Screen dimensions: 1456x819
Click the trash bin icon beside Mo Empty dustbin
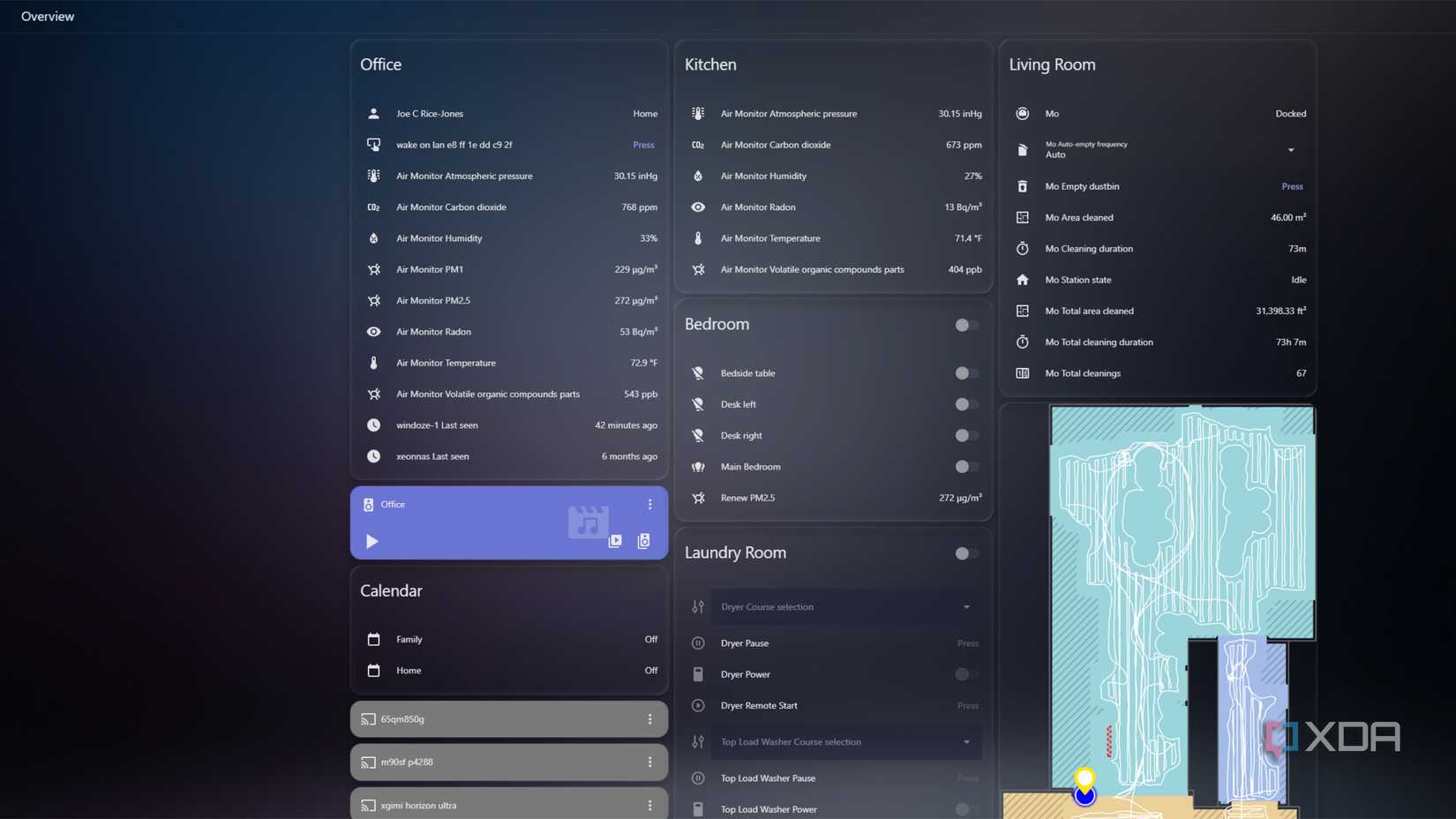pos(1022,186)
